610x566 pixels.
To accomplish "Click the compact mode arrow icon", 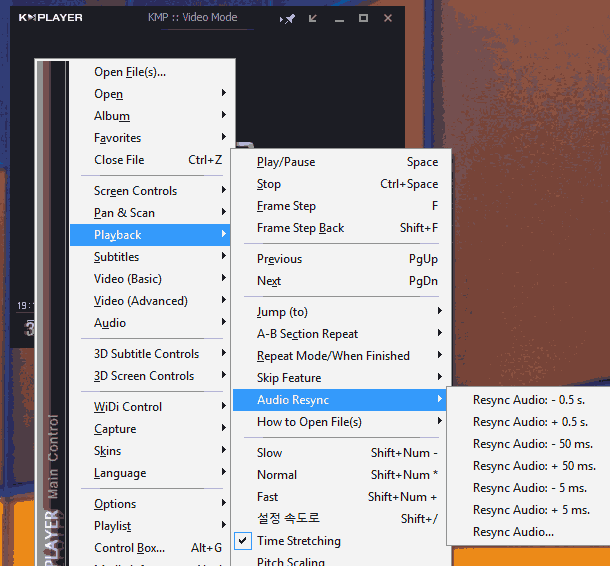I will (312, 18).
